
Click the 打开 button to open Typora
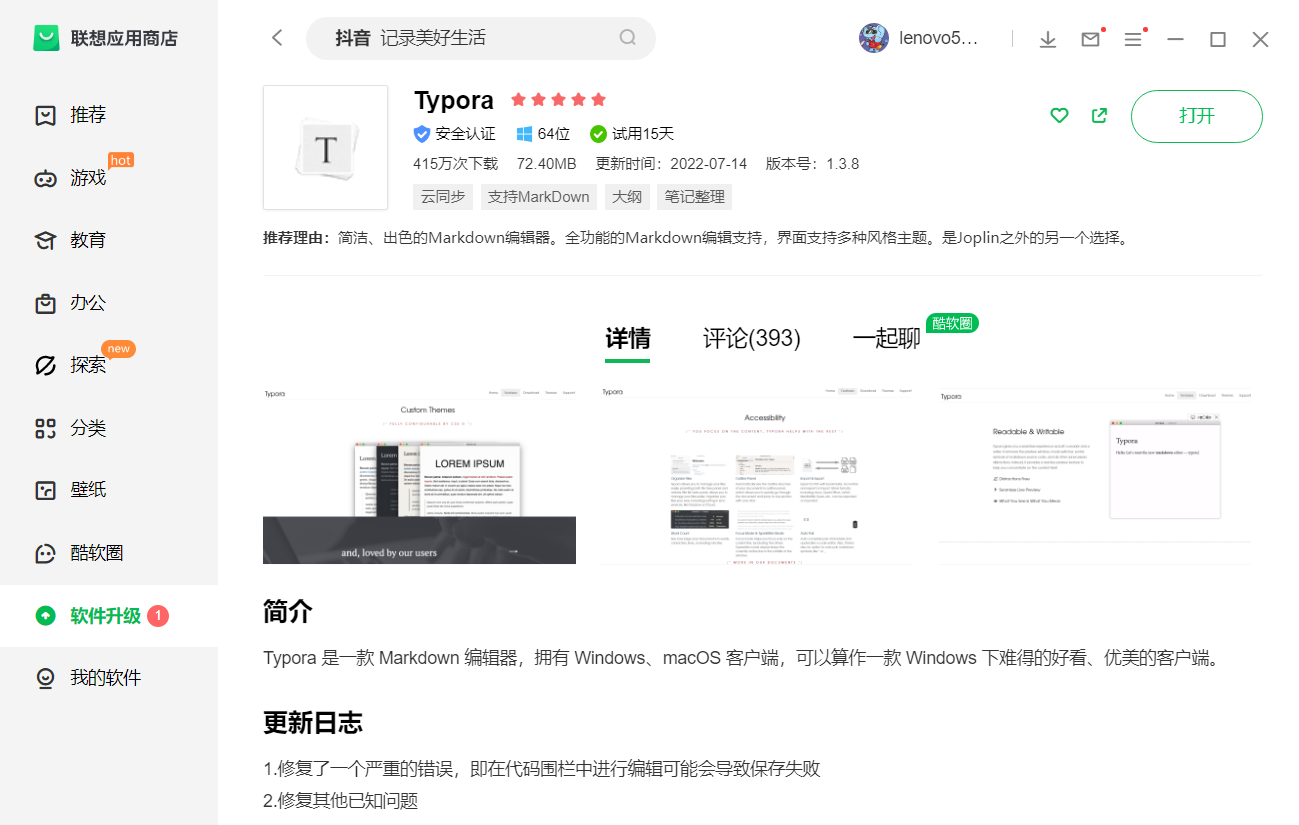(x=1197, y=116)
